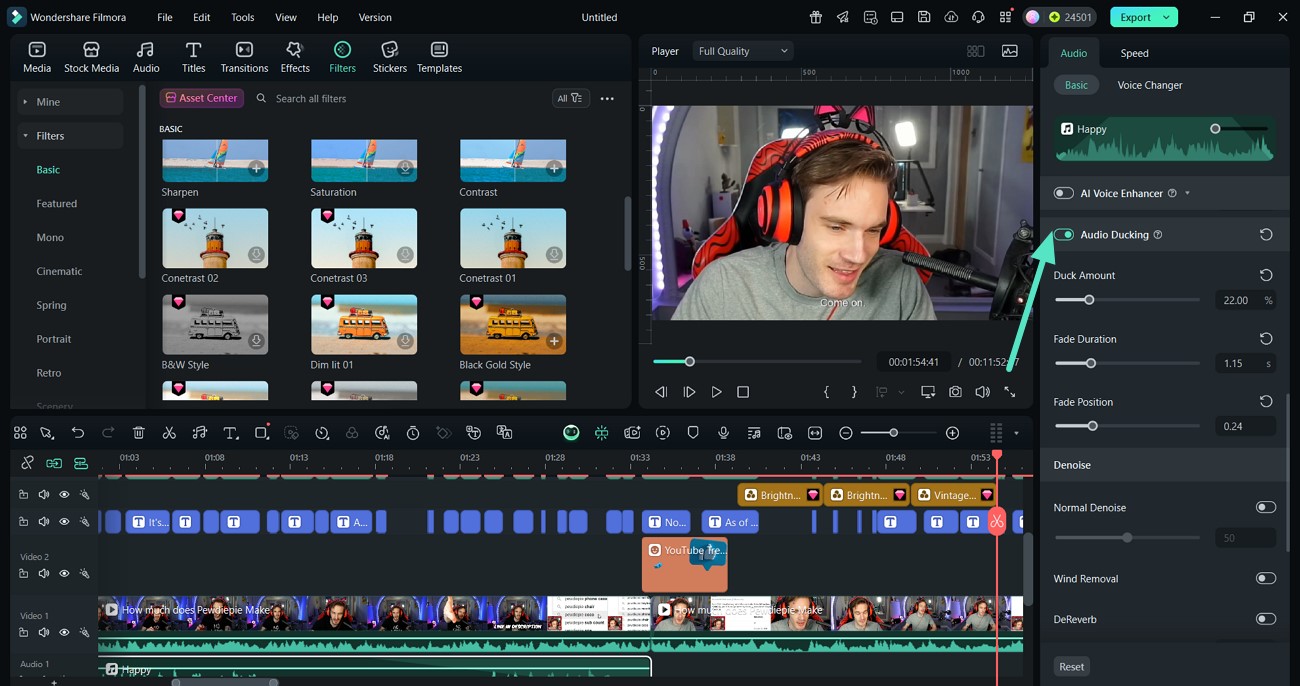1300x686 pixels.
Task: Open the Edit menu
Action: coord(201,17)
